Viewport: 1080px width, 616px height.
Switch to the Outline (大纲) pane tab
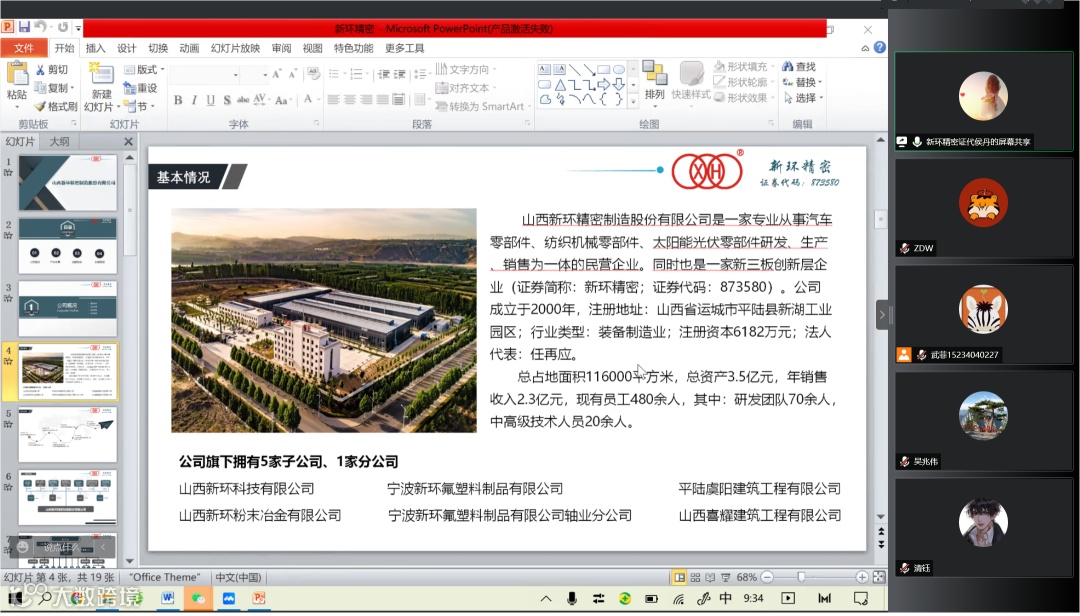[x=59, y=141]
